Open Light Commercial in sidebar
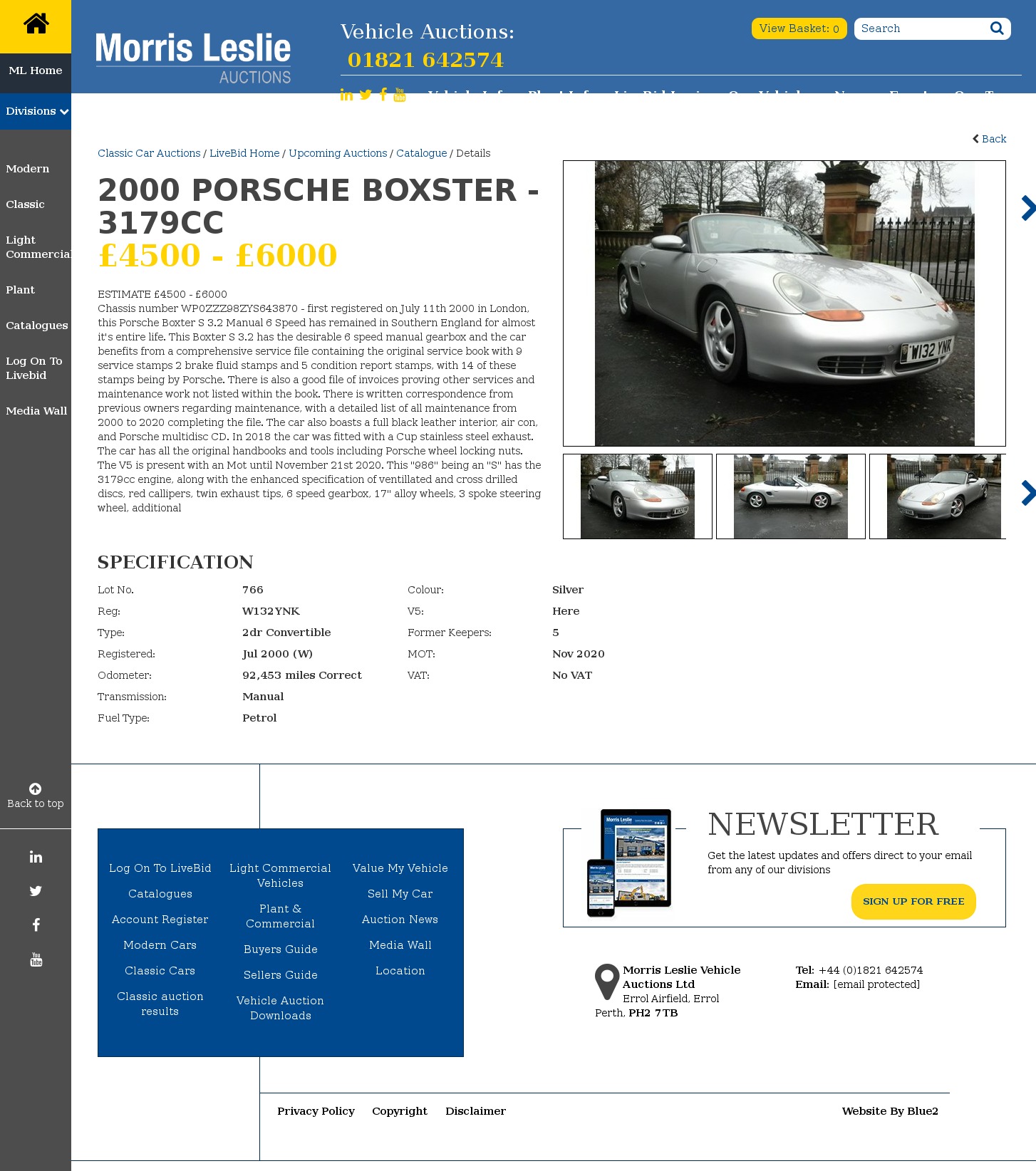The width and height of the screenshot is (1036, 1171). point(38,247)
